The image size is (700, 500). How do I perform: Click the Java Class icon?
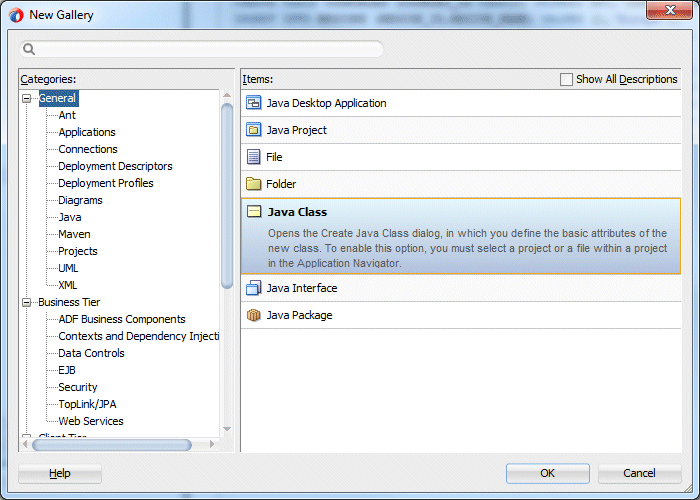[x=254, y=212]
